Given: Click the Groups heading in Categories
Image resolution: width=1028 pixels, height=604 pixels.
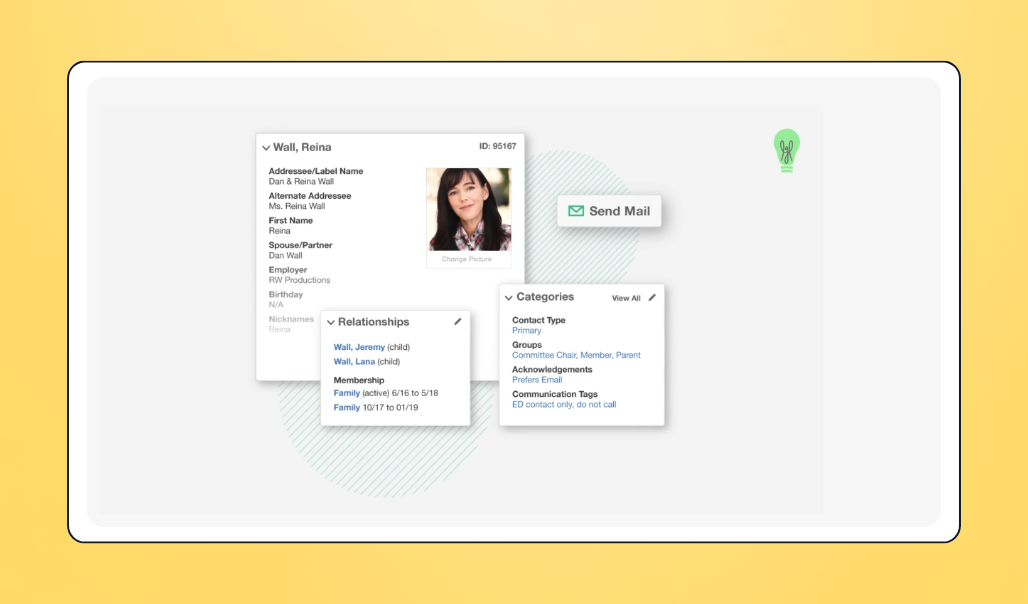Looking at the screenshot, I should click(x=526, y=345).
